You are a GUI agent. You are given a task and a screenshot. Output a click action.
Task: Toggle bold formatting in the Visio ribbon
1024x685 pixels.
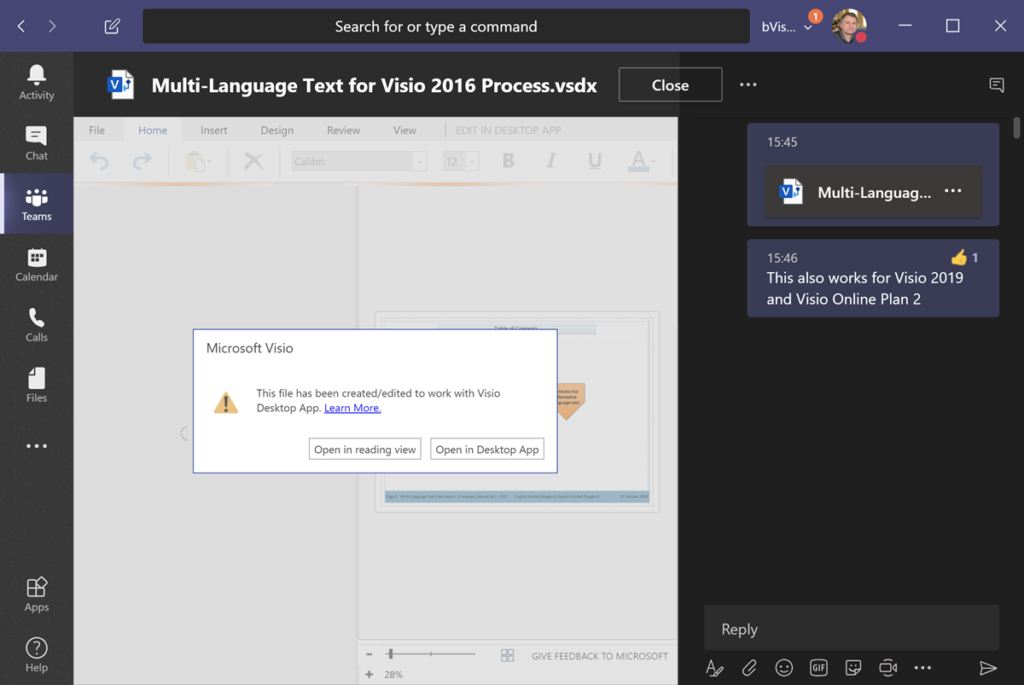click(x=508, y=161)
